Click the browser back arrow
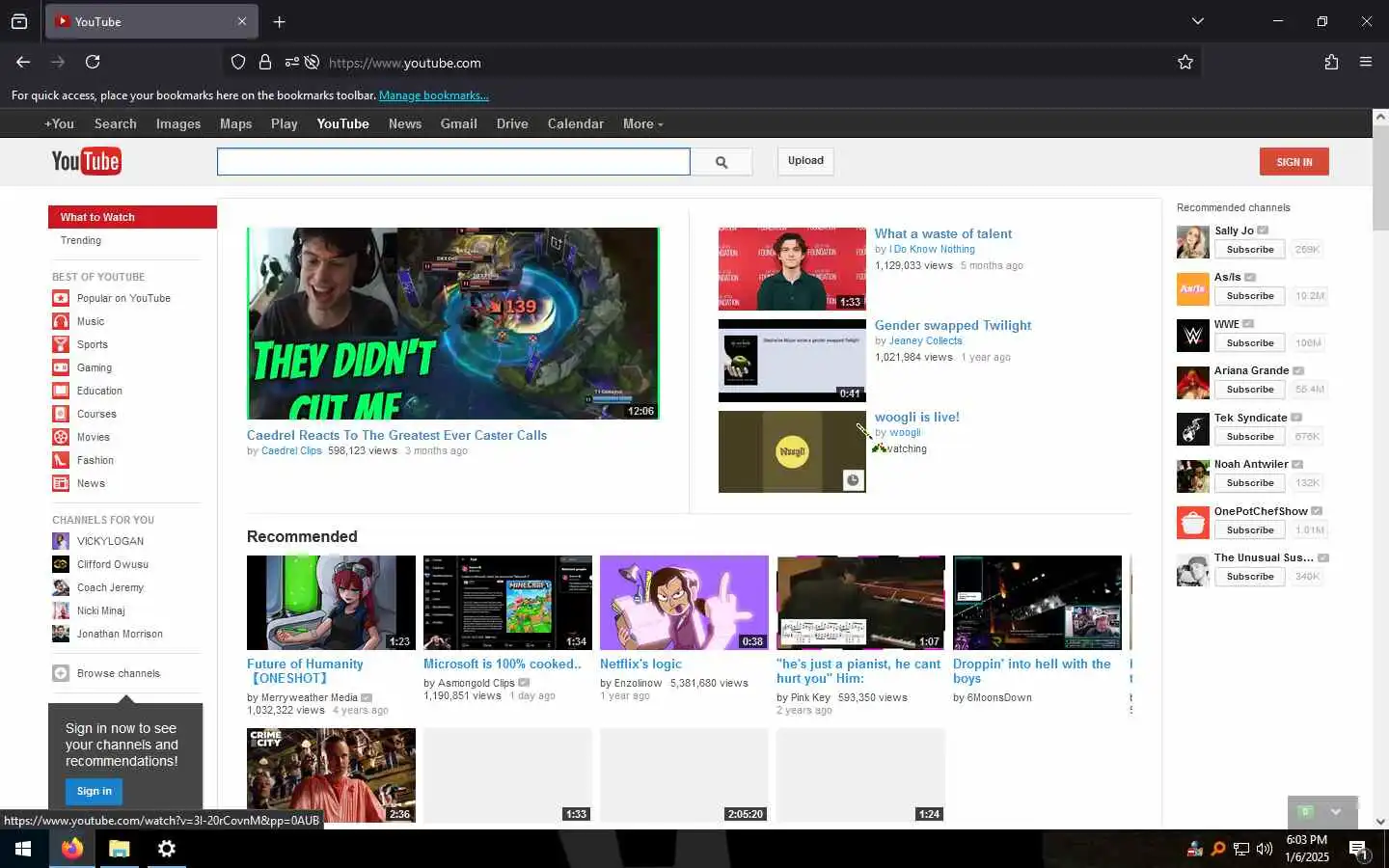1389x868 pixels. pyautogui.click(x=23, y=62)
